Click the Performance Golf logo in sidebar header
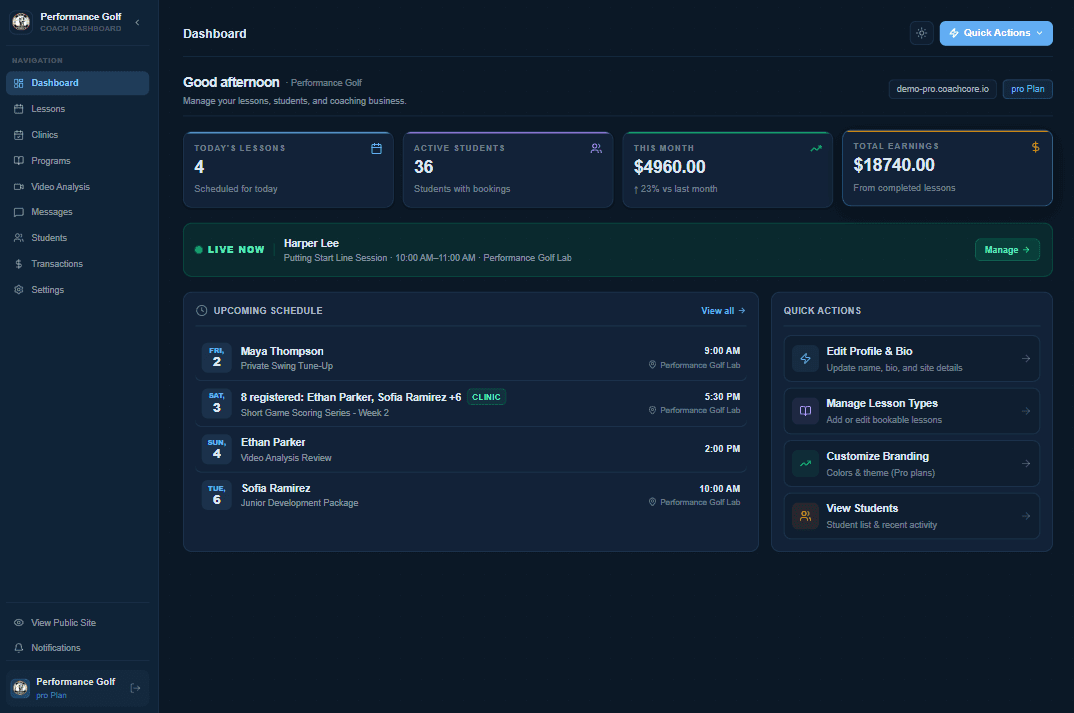 [21, 22]
